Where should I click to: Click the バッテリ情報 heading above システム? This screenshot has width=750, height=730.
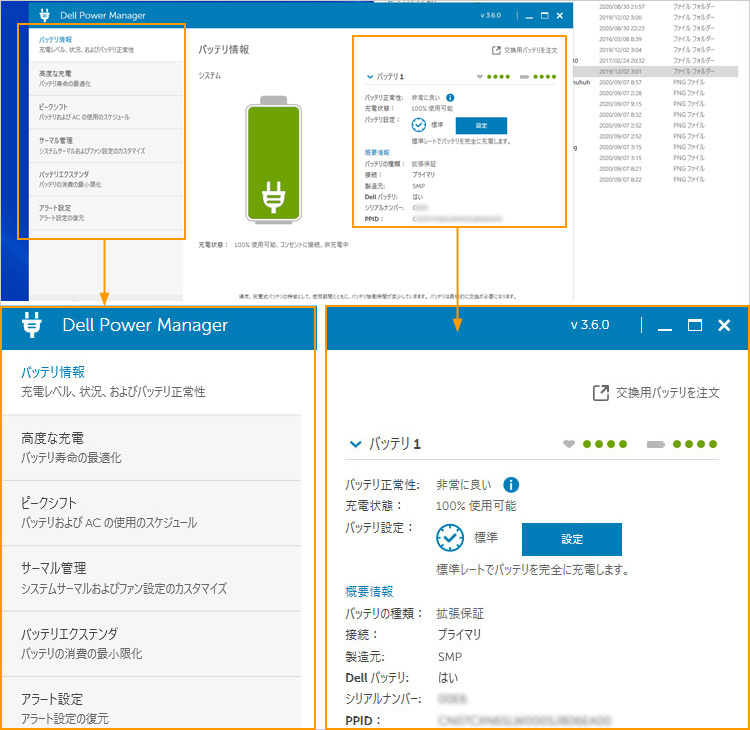(224, 50)
